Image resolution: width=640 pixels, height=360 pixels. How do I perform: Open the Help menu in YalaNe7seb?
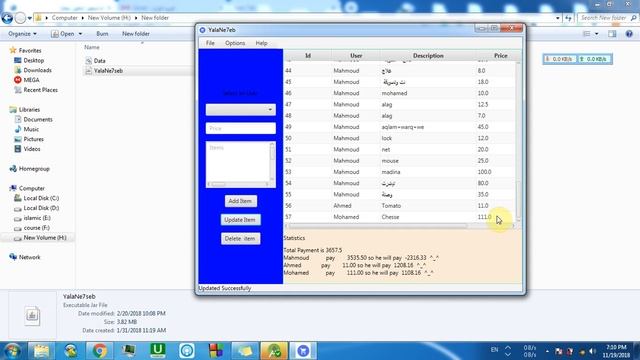click(x=261, y=43)
